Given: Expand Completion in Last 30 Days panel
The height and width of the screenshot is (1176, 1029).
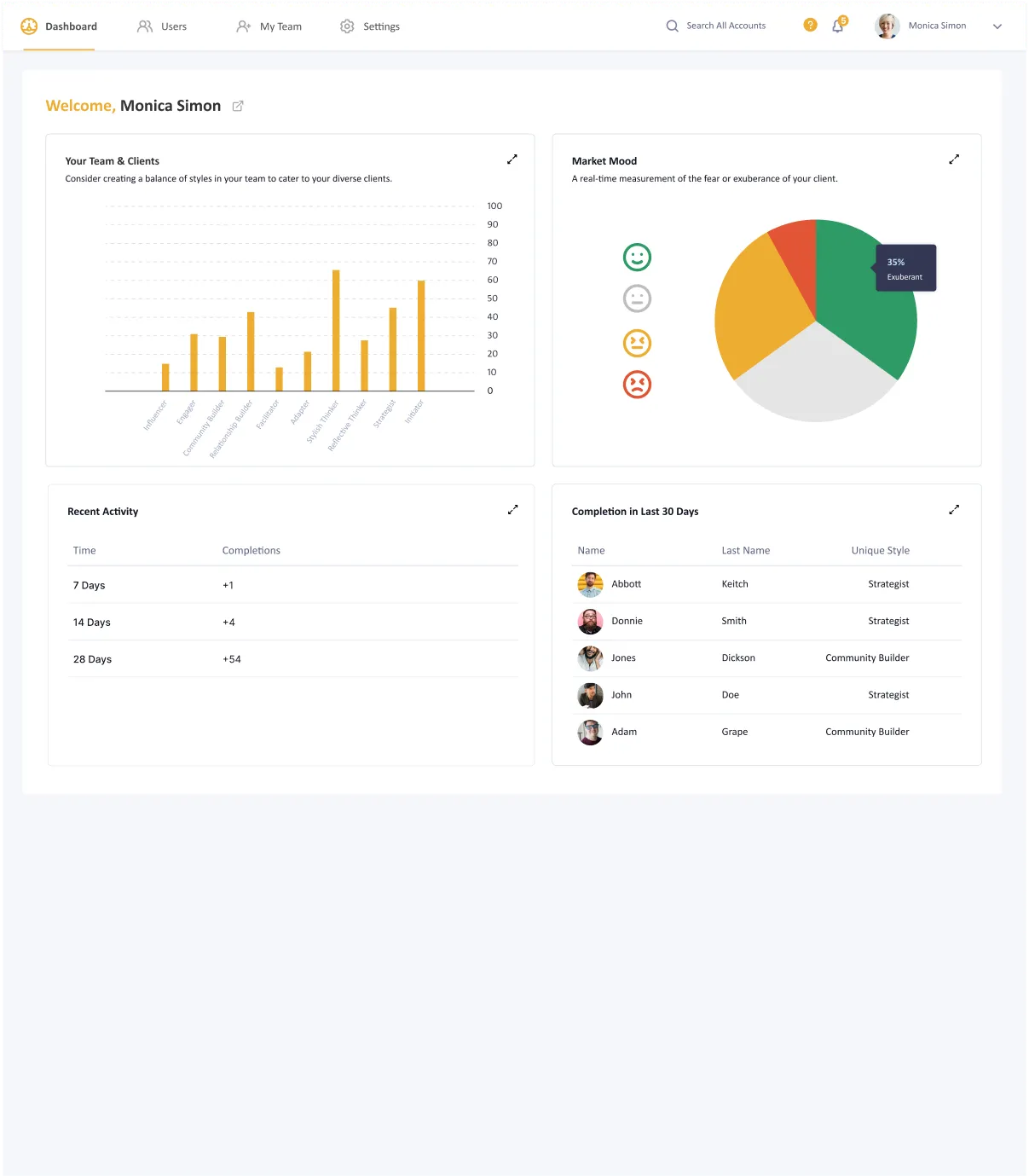Looking at the screenshot, I should (954, 510).
